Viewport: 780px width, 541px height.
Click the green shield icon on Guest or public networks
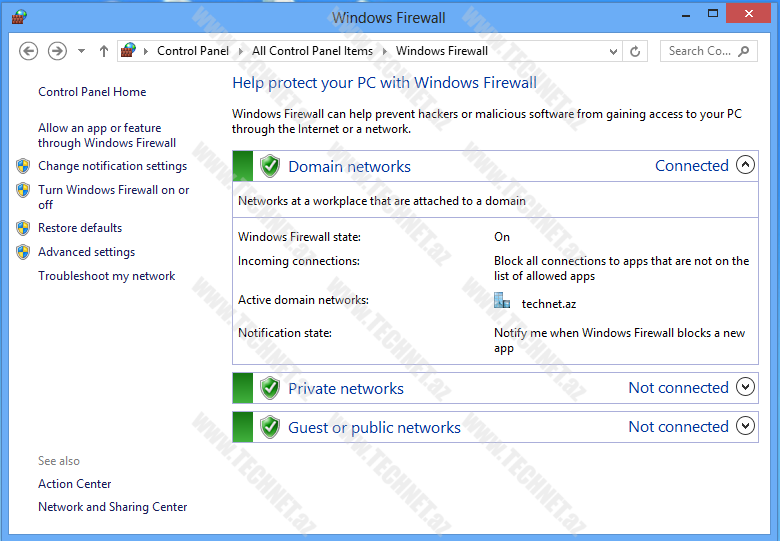[270, 427]
